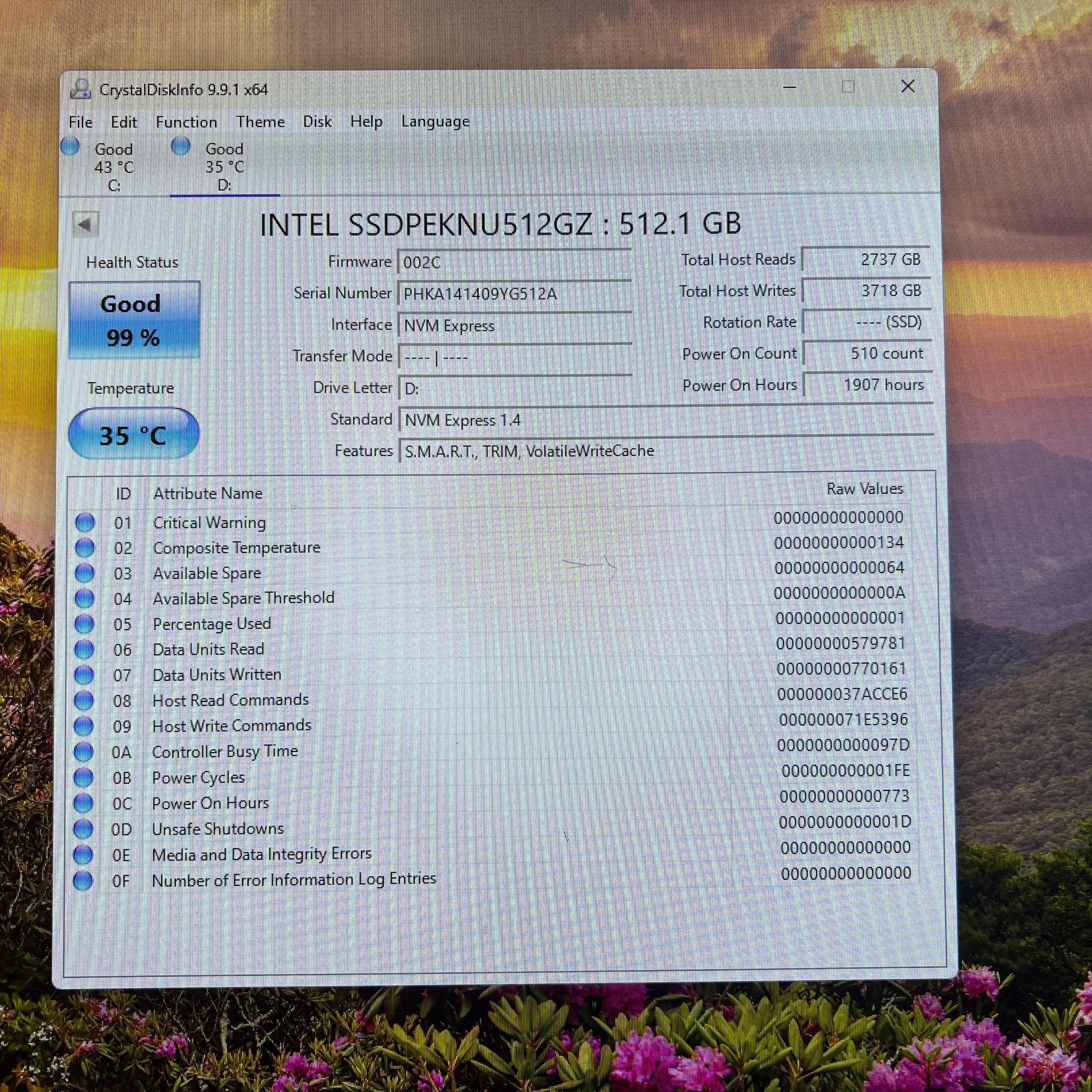
Task: Click Total Host Reads value 2737 GB
Action: 866,260
